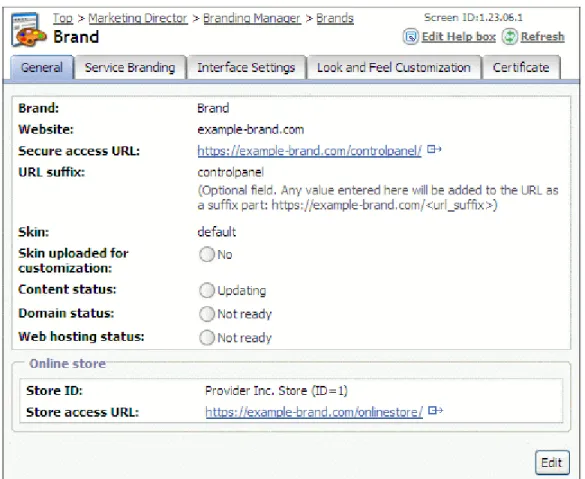Open the Certificate tab
Viewport: 585px width, 479px height.
coord(521,68)
